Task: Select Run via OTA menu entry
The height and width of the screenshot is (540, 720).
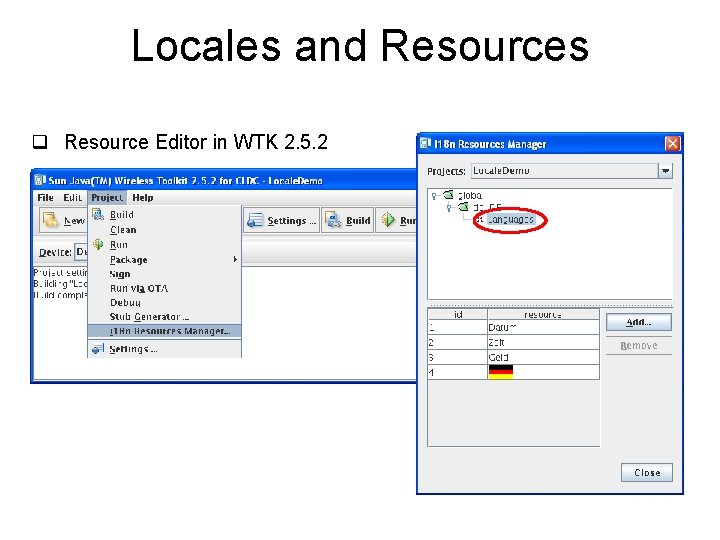Action: coord(139,288)
